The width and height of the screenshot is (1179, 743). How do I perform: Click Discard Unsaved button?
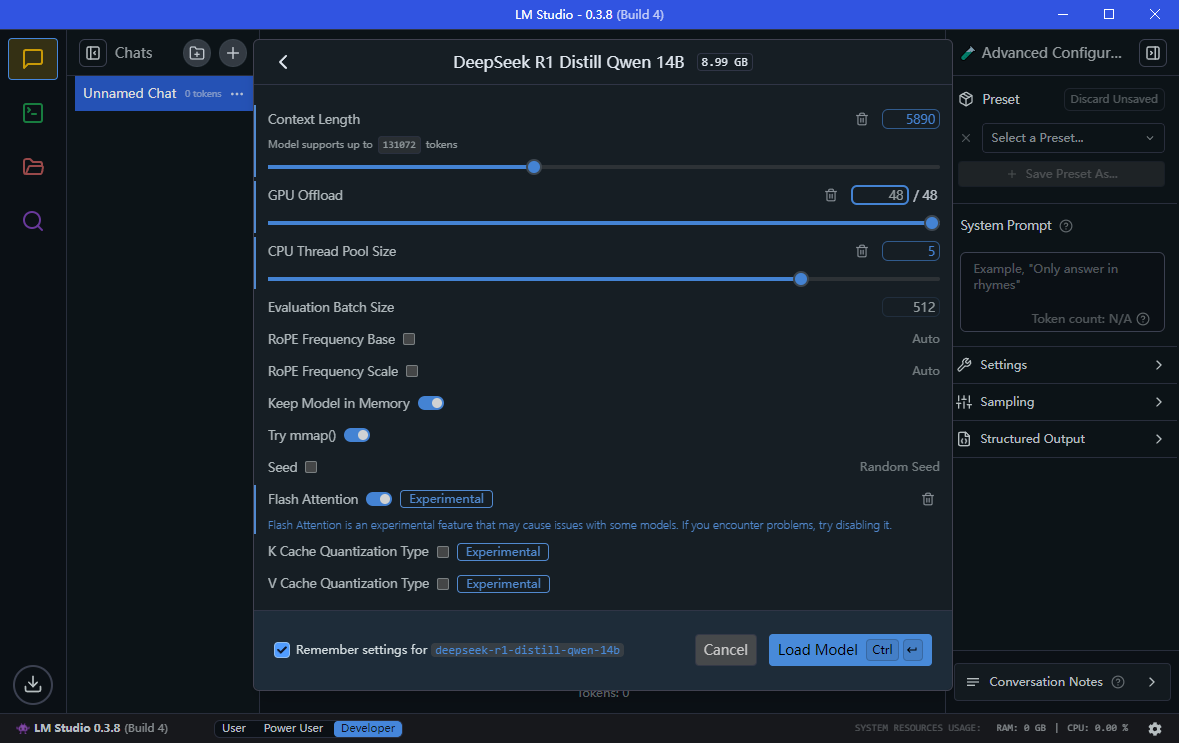coord(1114,99)
